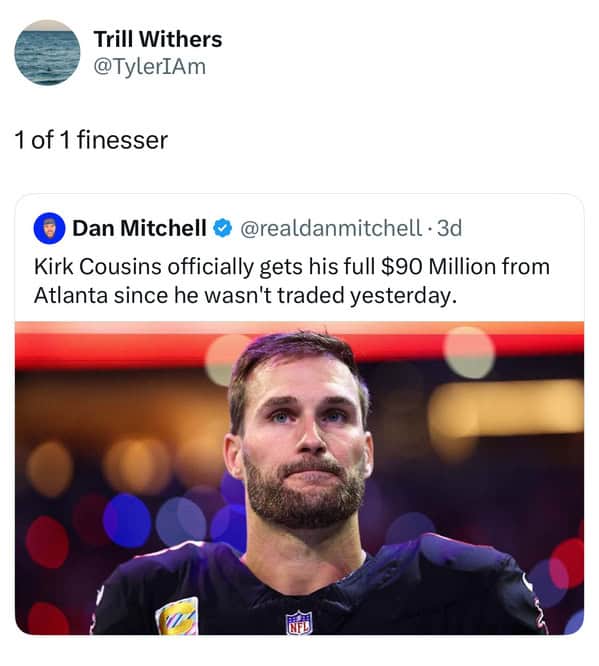Click the pastel ribbon patch on the jersey
This screenshot has width=599, height=666.
(x=178, y=617)
